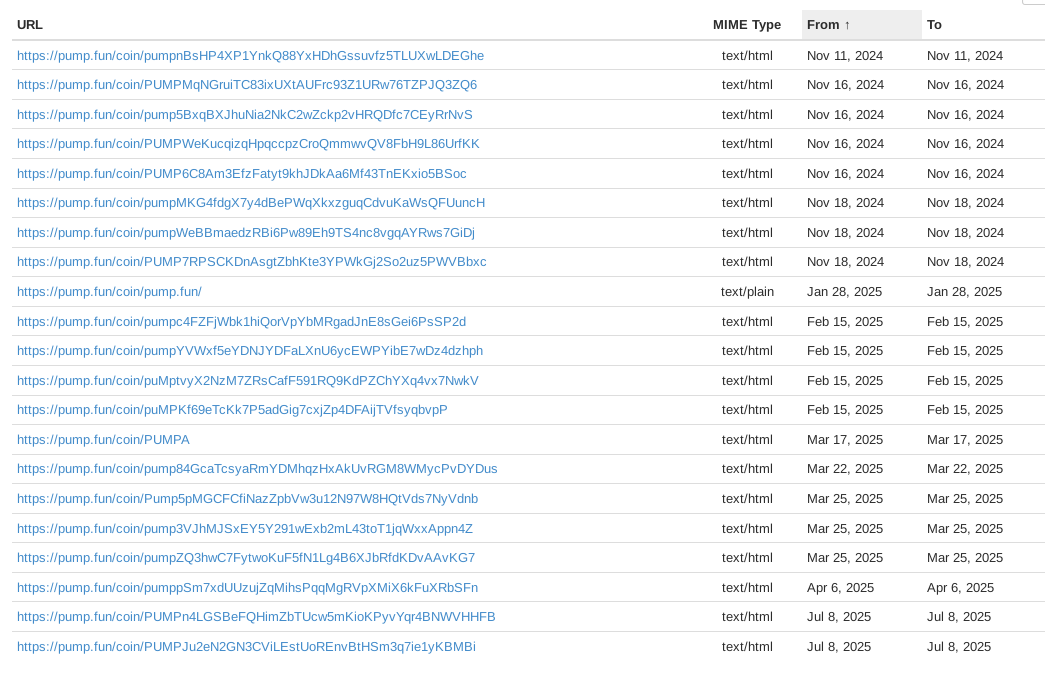Open the PUMPn4LGSBeFQHimZbTUcw coin link
Viewport: 1045px width, 673px height.
(257, 617)
